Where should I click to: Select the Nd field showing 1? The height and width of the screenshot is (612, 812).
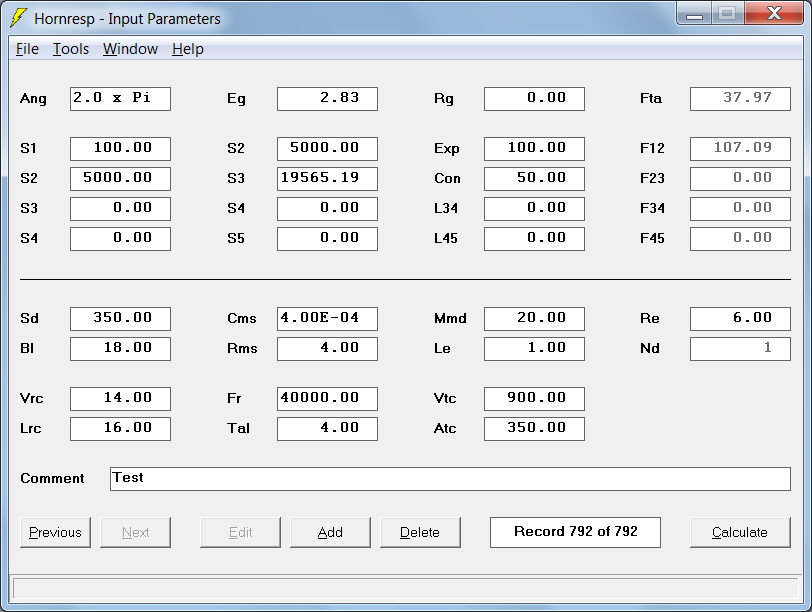click(x=740, y=348)
